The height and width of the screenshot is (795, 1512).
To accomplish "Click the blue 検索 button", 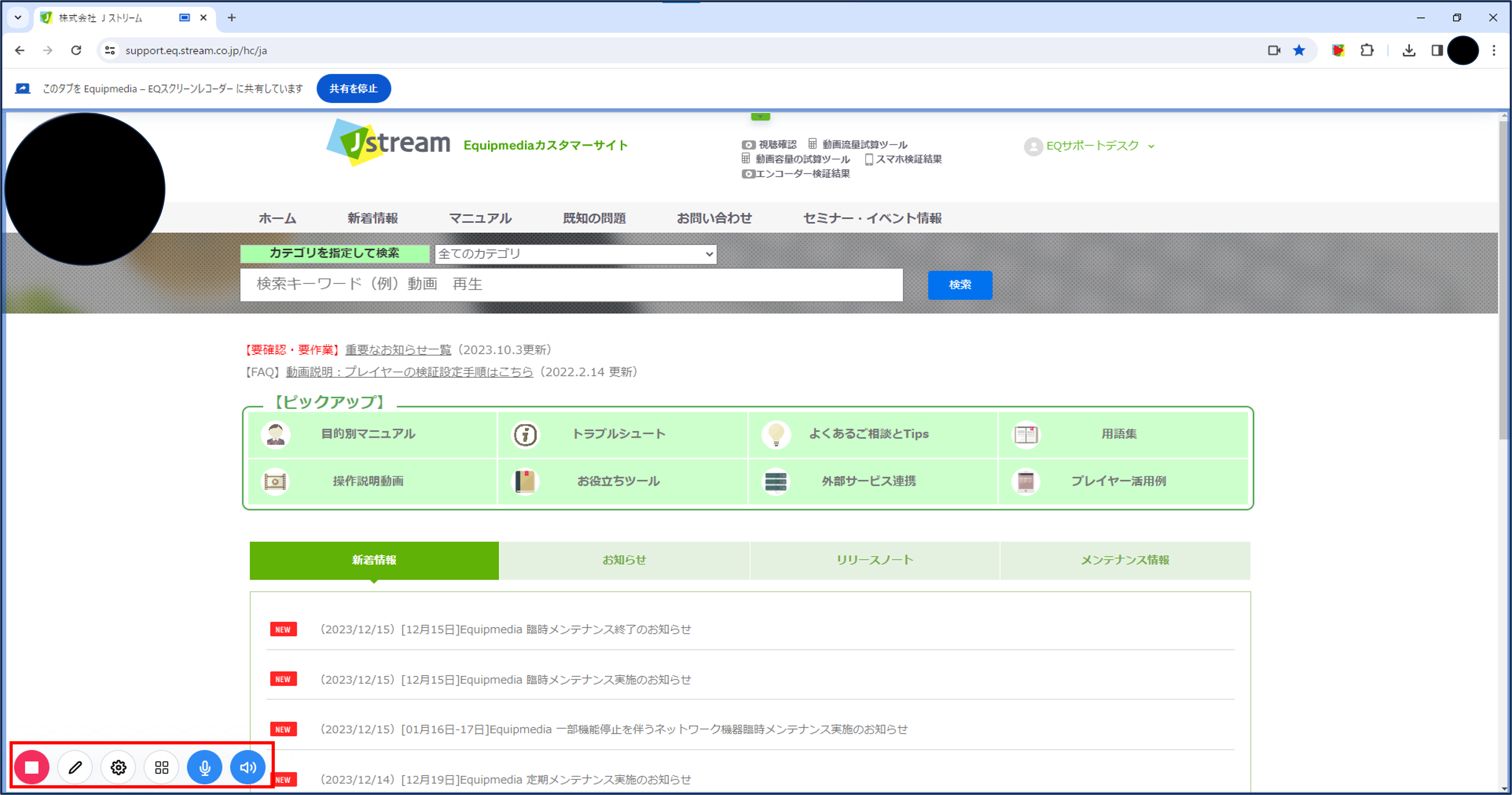I will click(x=960, y=285).
